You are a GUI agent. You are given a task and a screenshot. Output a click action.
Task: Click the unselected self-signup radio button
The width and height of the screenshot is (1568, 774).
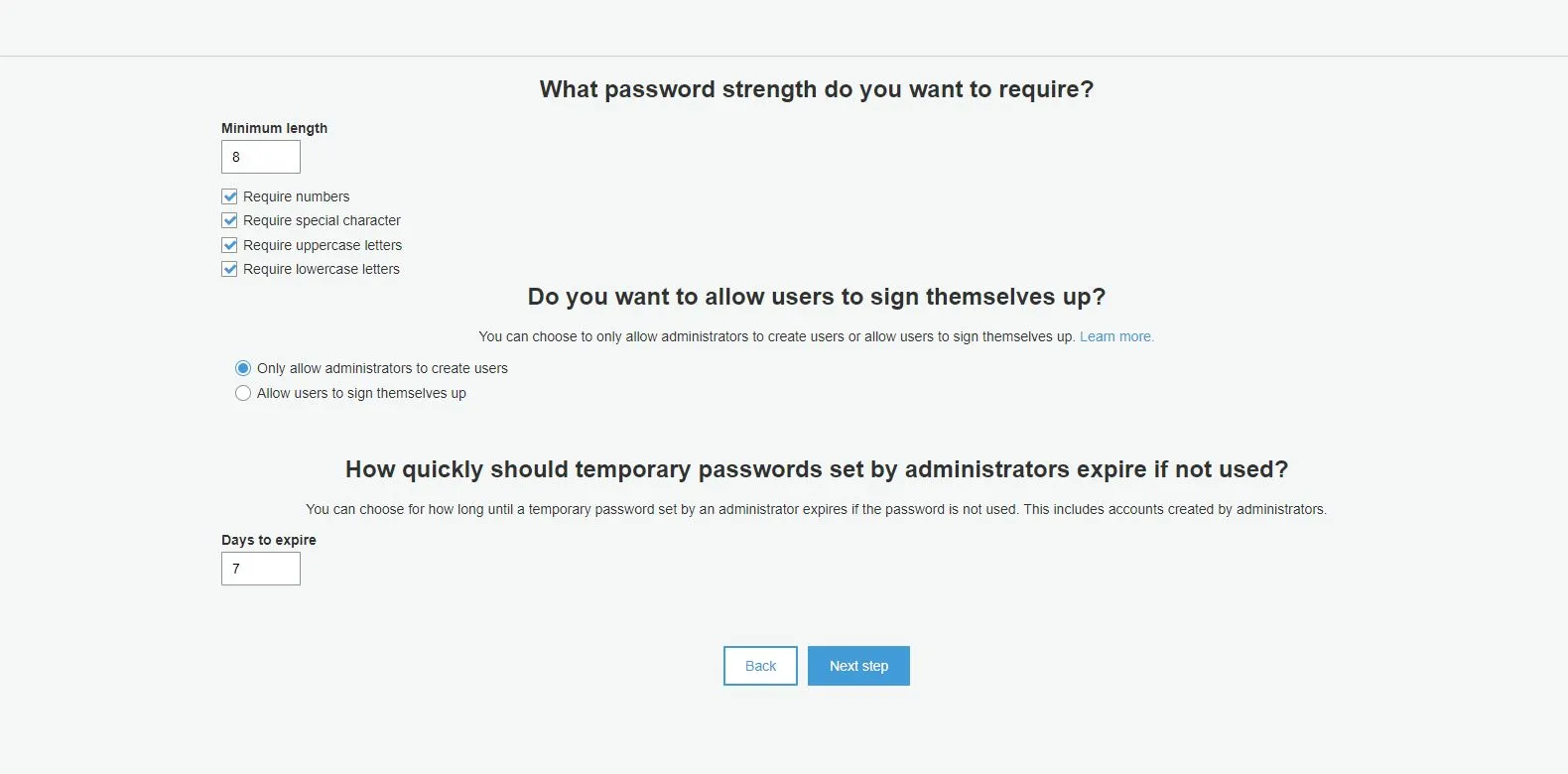pos(243,393)
